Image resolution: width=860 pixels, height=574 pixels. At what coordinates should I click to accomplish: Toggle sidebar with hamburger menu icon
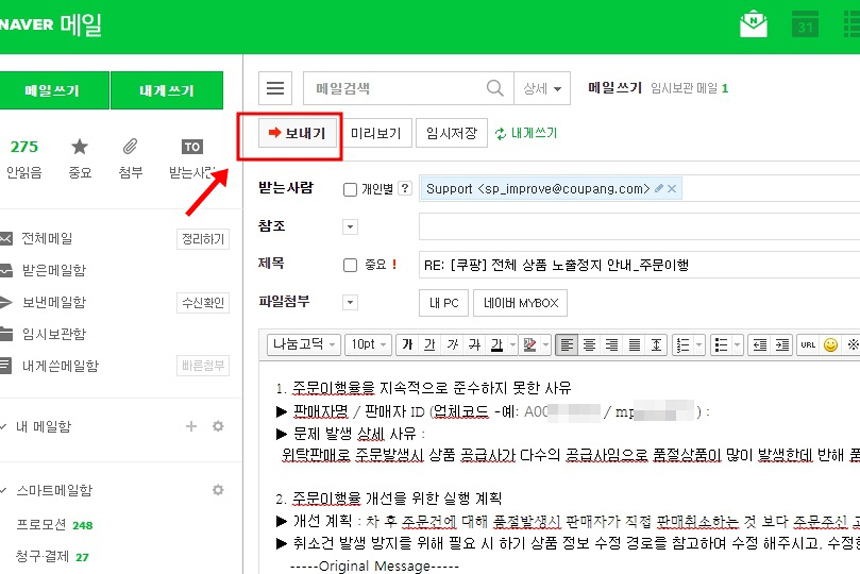(x=275, y=88)
